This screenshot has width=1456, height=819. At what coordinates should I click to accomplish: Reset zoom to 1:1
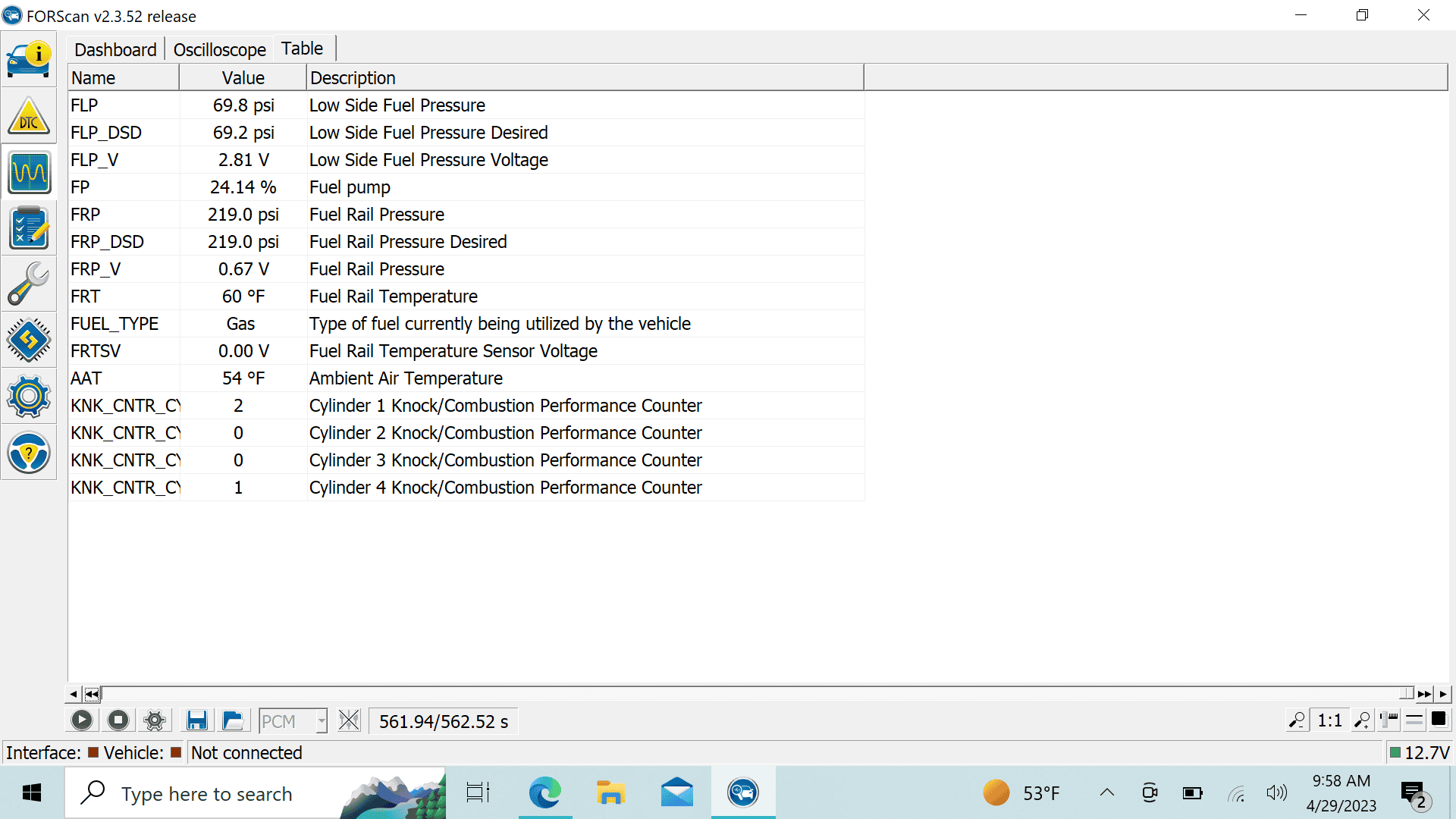(x=1330, y=720)
